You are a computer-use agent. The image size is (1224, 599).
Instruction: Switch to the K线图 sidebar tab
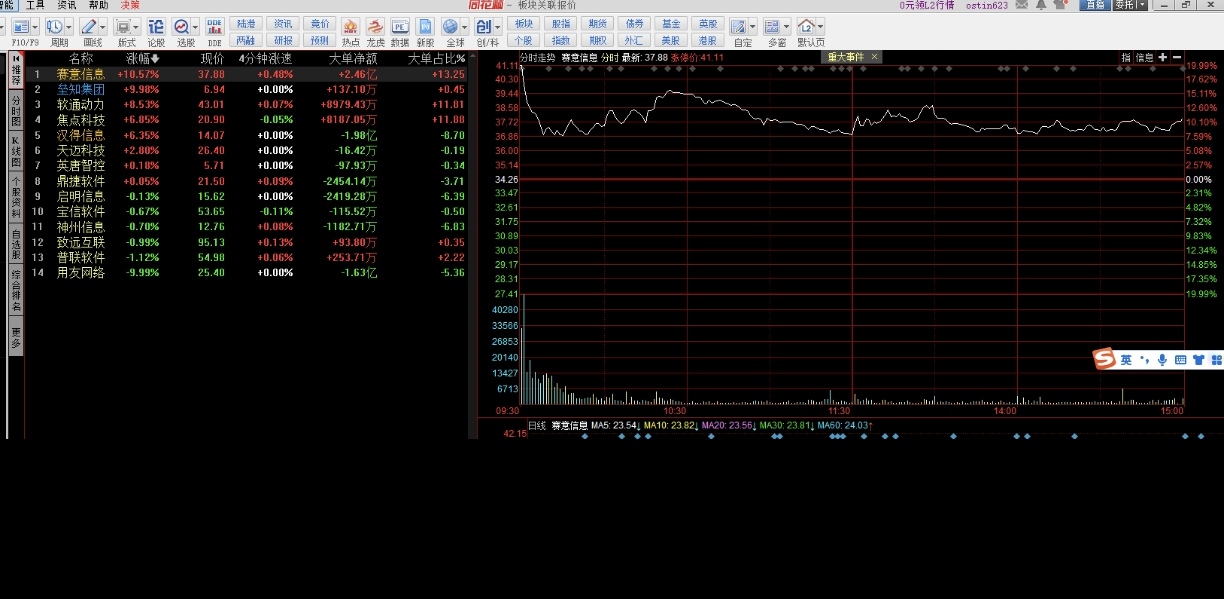[16, 151]
